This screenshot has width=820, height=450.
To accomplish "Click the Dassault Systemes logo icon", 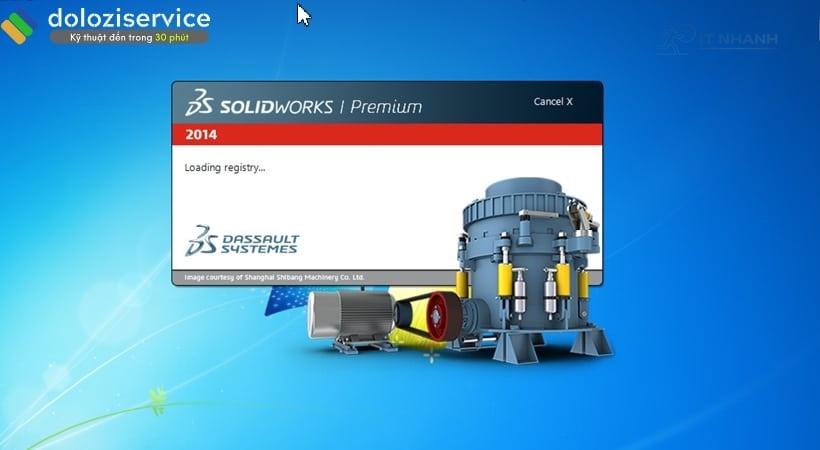I will pyautogui.click(x=201, y=240).
